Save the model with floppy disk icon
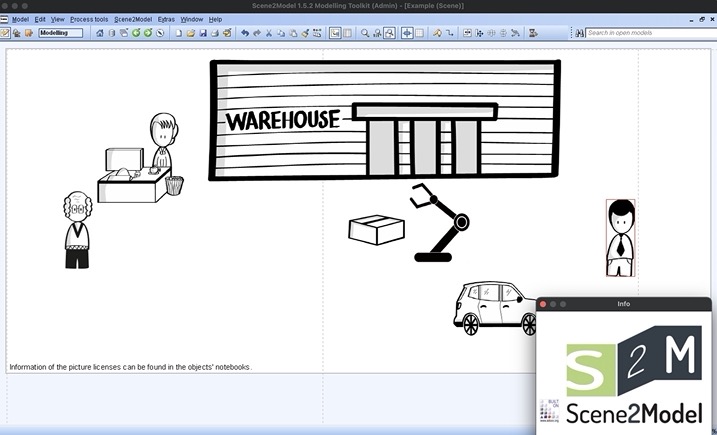717x435 pixels. 203,33
